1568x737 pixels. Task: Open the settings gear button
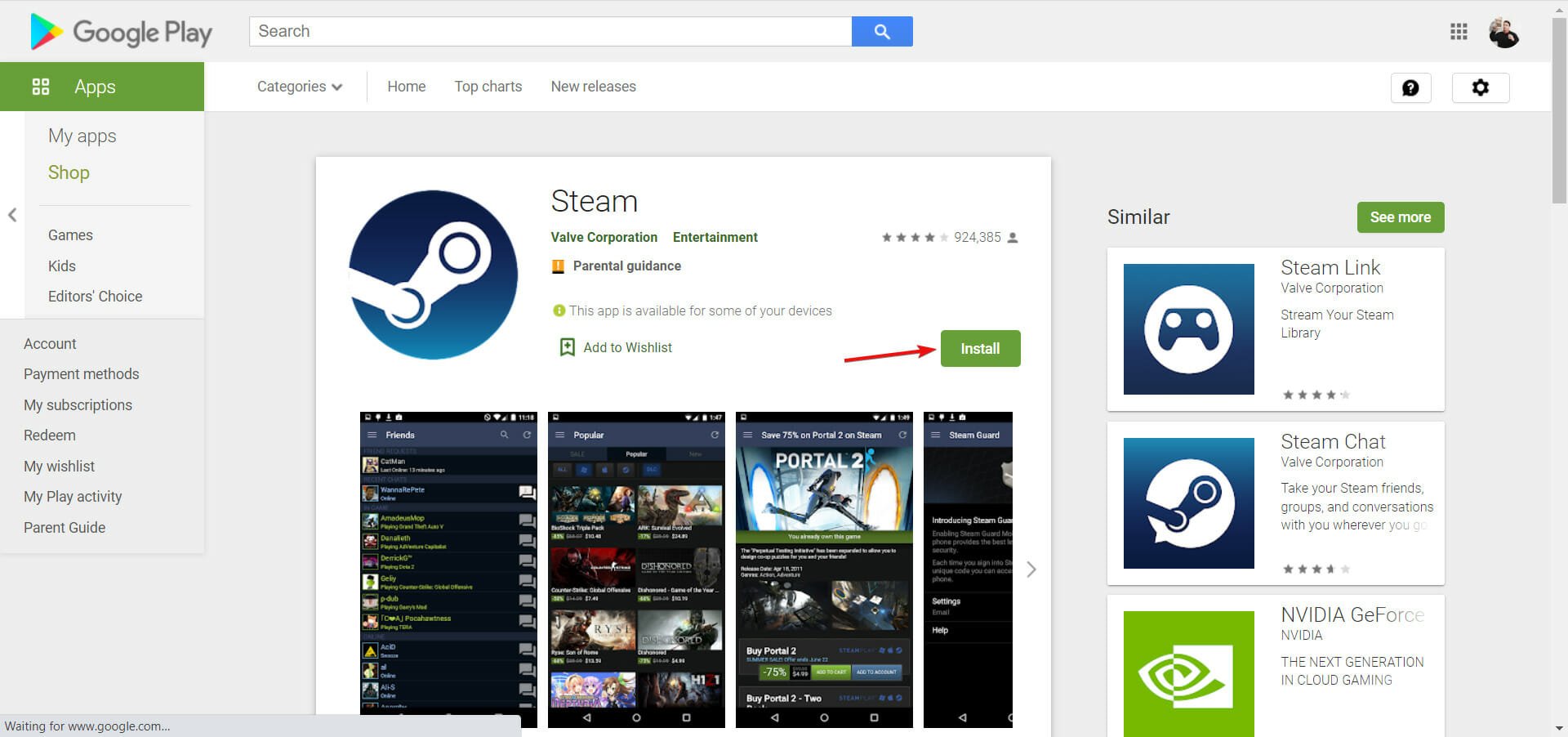click(x=1480, y=87)
